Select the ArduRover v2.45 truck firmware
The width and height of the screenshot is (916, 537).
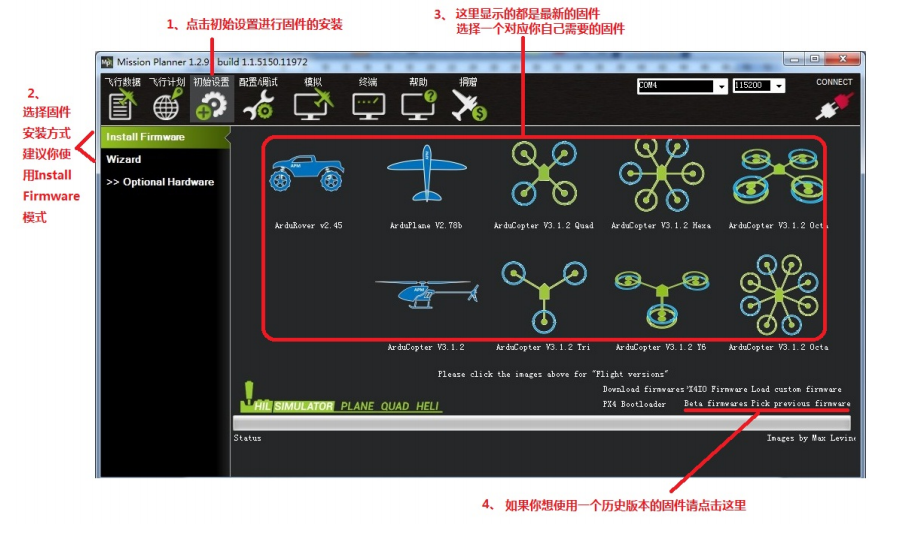point(307,172)
